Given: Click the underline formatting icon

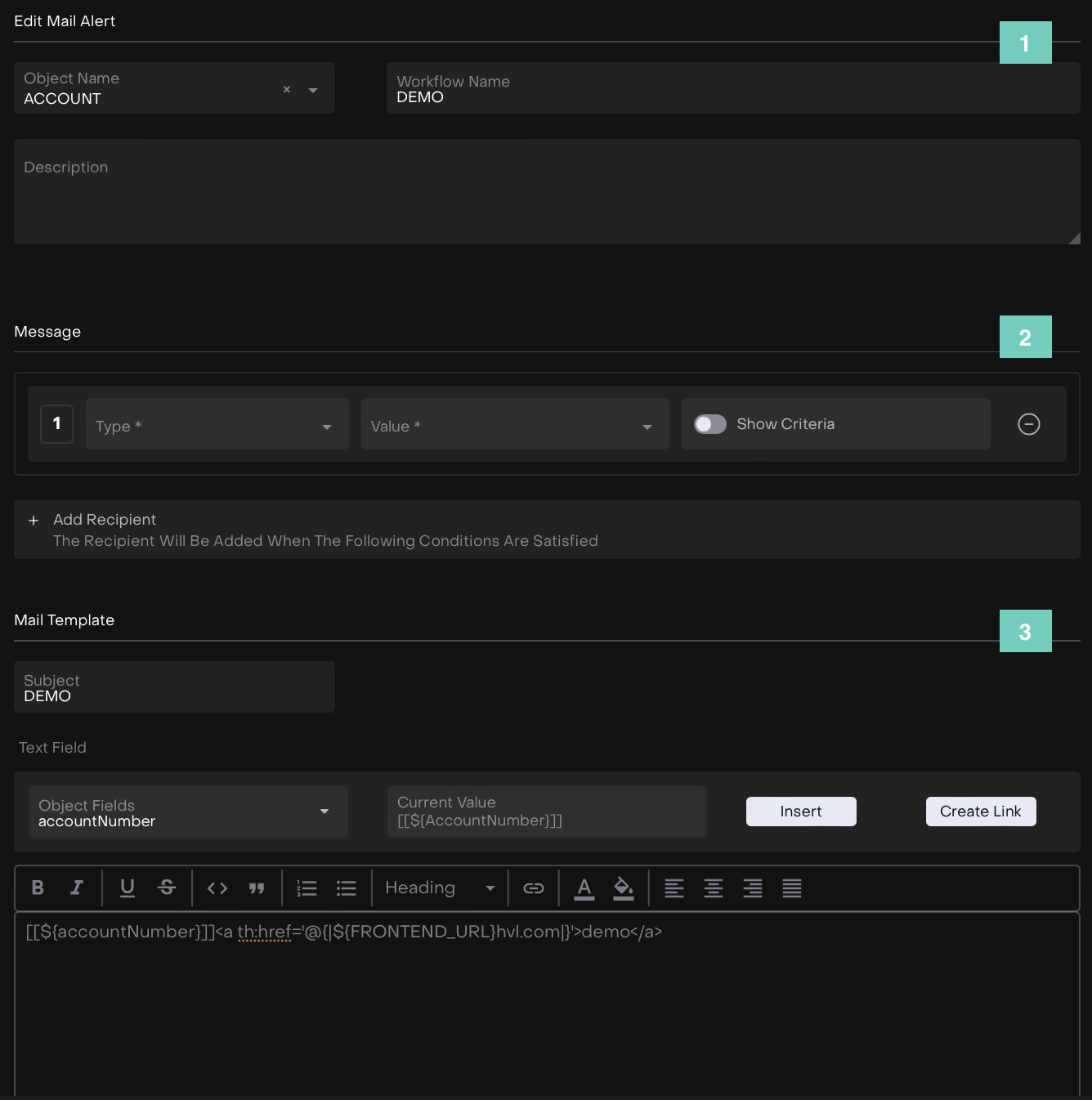Looking at the screenshot, I should pyautogui.click(x=128, y=888).
